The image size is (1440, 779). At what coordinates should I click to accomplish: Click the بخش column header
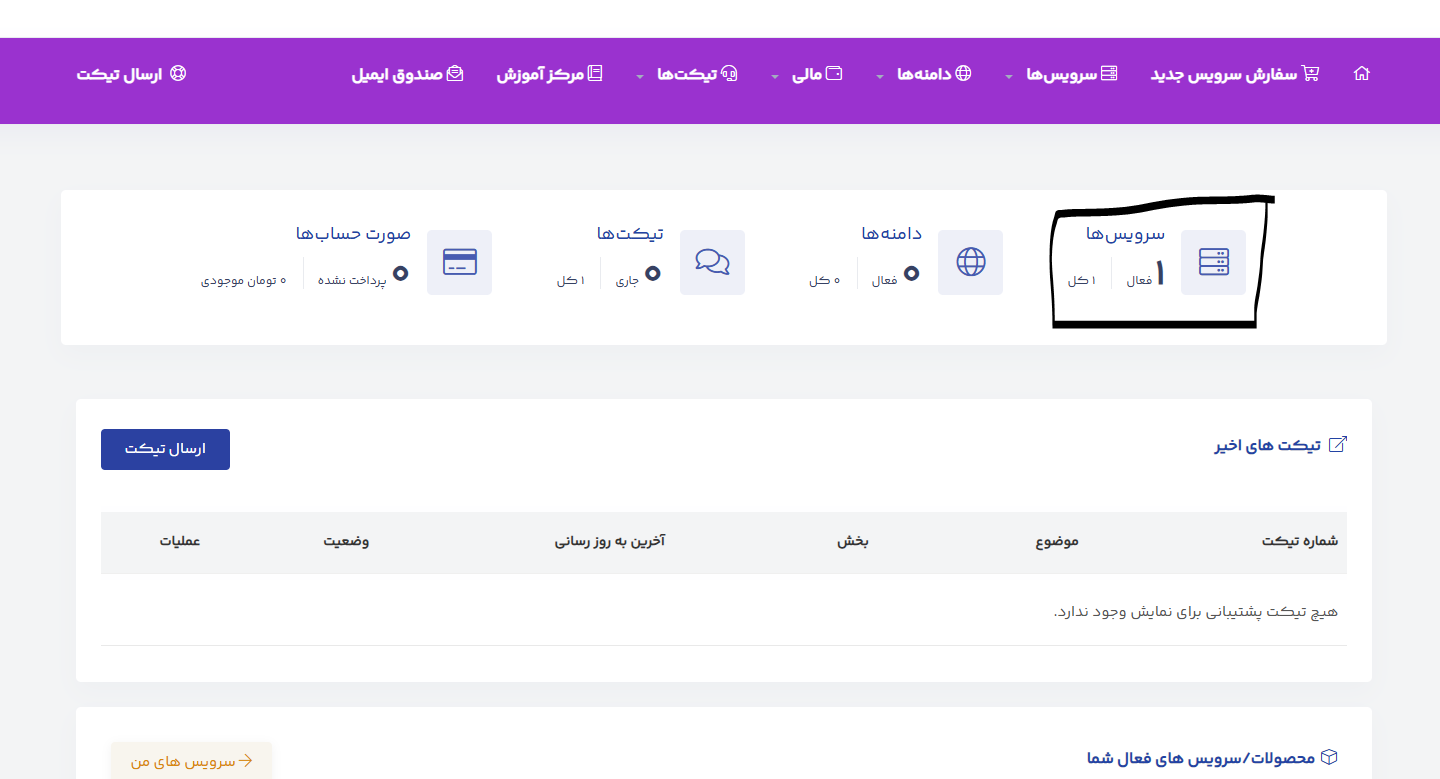[x=853, y=542]
